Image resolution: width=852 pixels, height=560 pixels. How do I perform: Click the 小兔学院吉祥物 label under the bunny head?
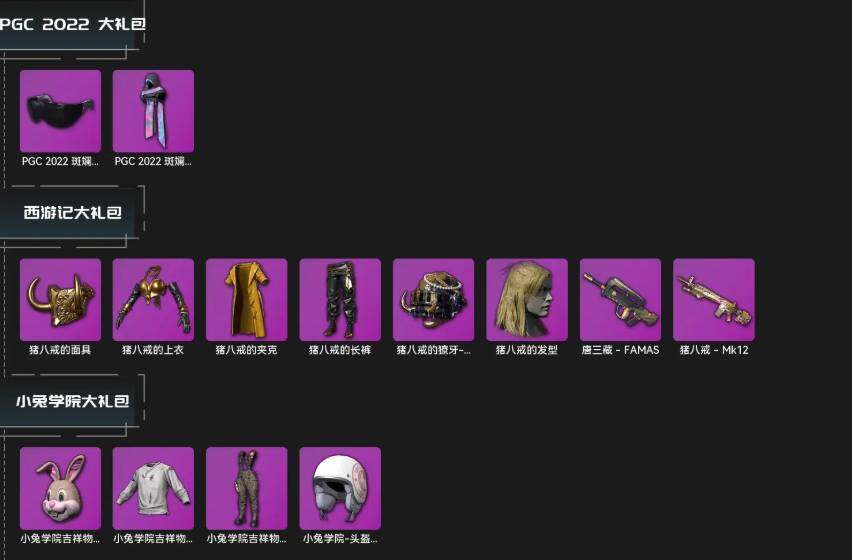(60, 539)
